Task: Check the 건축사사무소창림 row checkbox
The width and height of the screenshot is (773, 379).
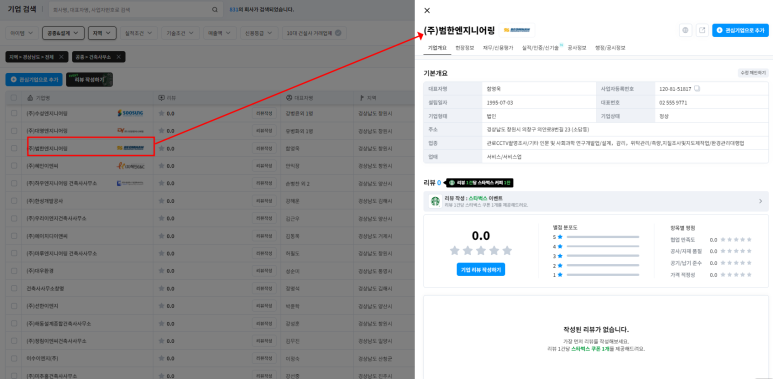Action: coord(14,288)
